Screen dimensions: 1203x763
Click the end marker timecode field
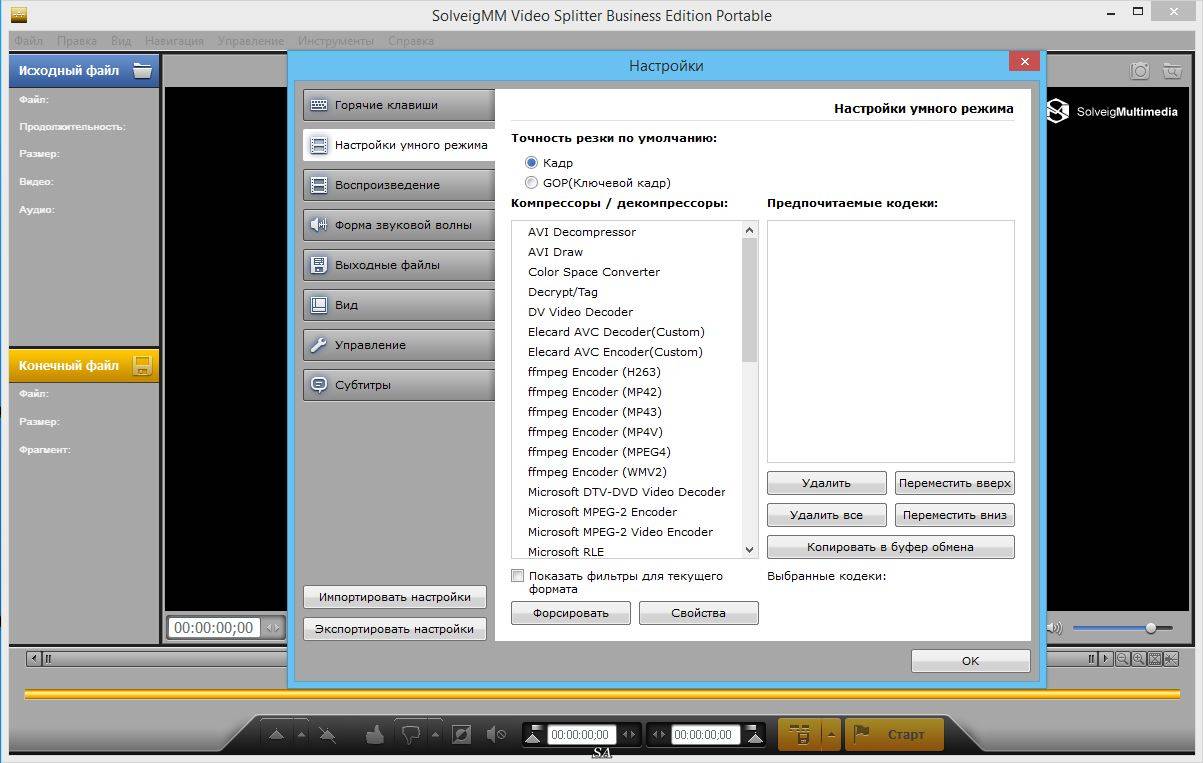pyautogui.click(x=705, y=735)
